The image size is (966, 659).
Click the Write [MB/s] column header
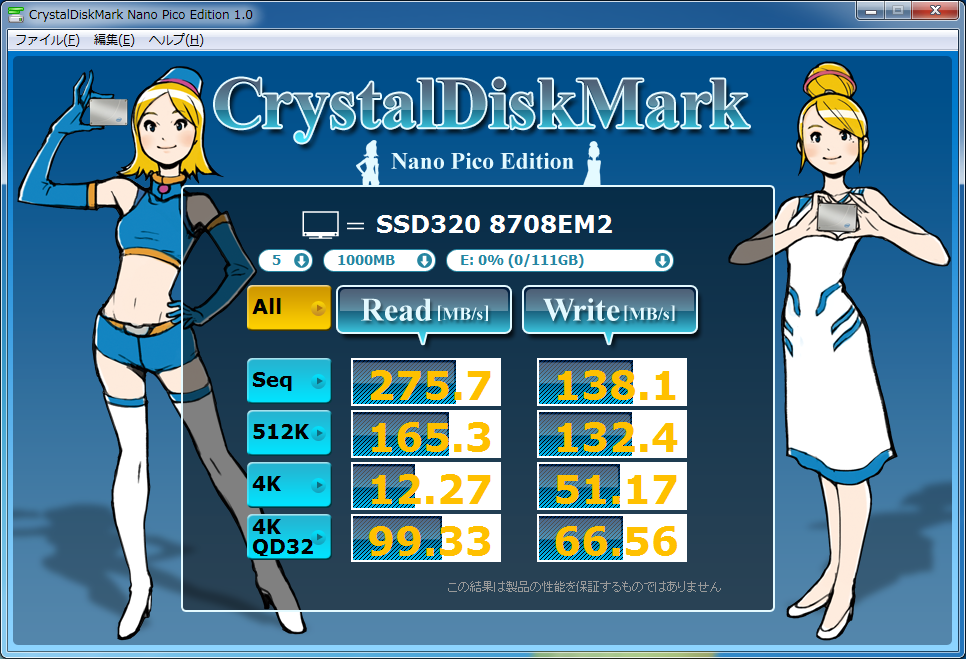(610, 310)
